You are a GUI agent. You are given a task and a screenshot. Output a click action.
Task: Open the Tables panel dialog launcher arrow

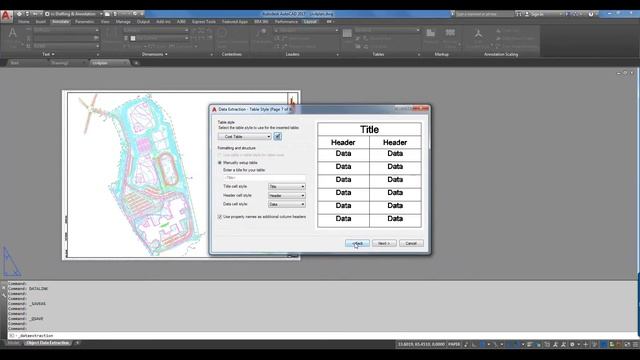[418, 54]
